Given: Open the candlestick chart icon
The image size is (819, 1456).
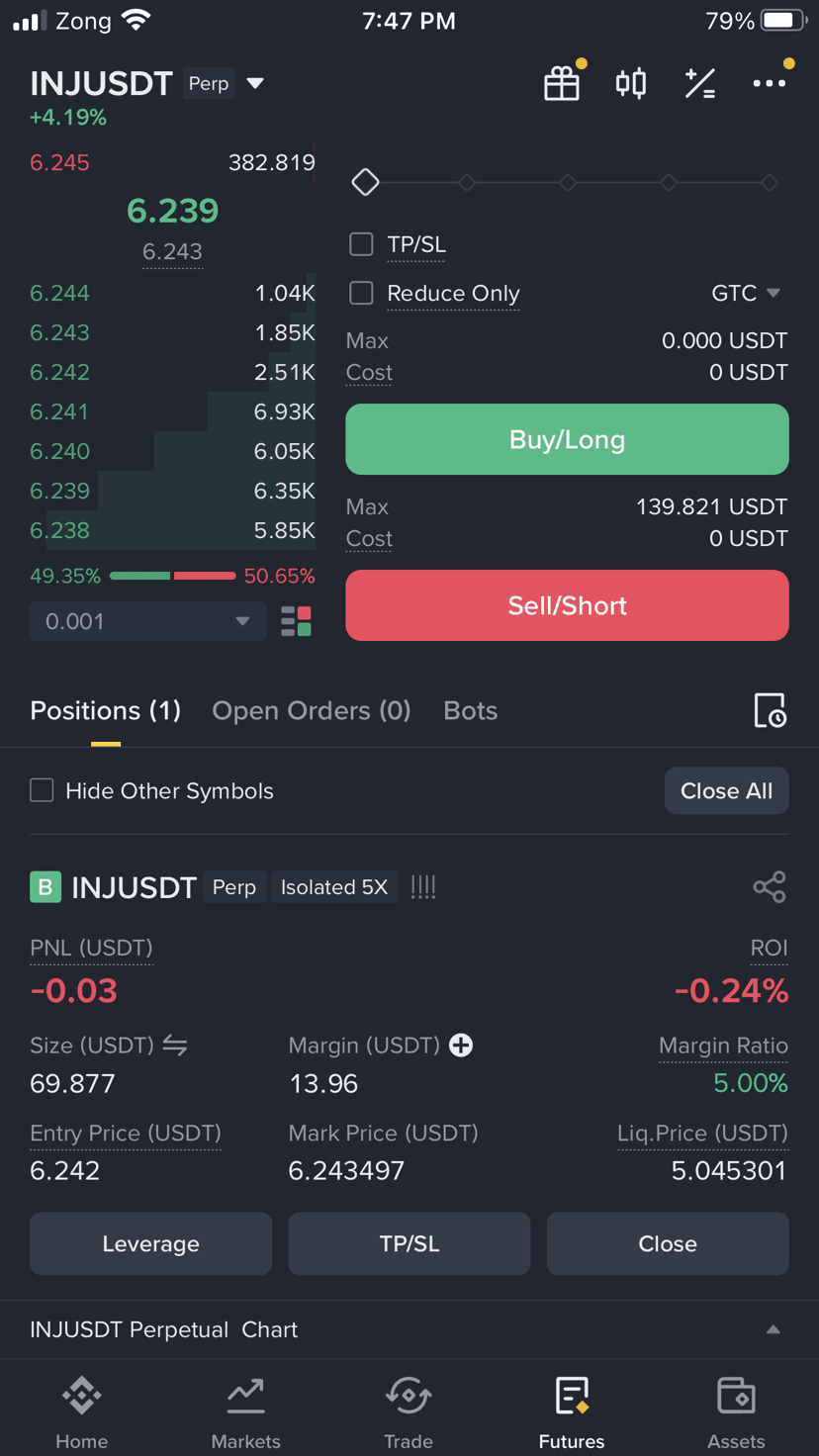Looking at the screenshot, I should point(631,84).
